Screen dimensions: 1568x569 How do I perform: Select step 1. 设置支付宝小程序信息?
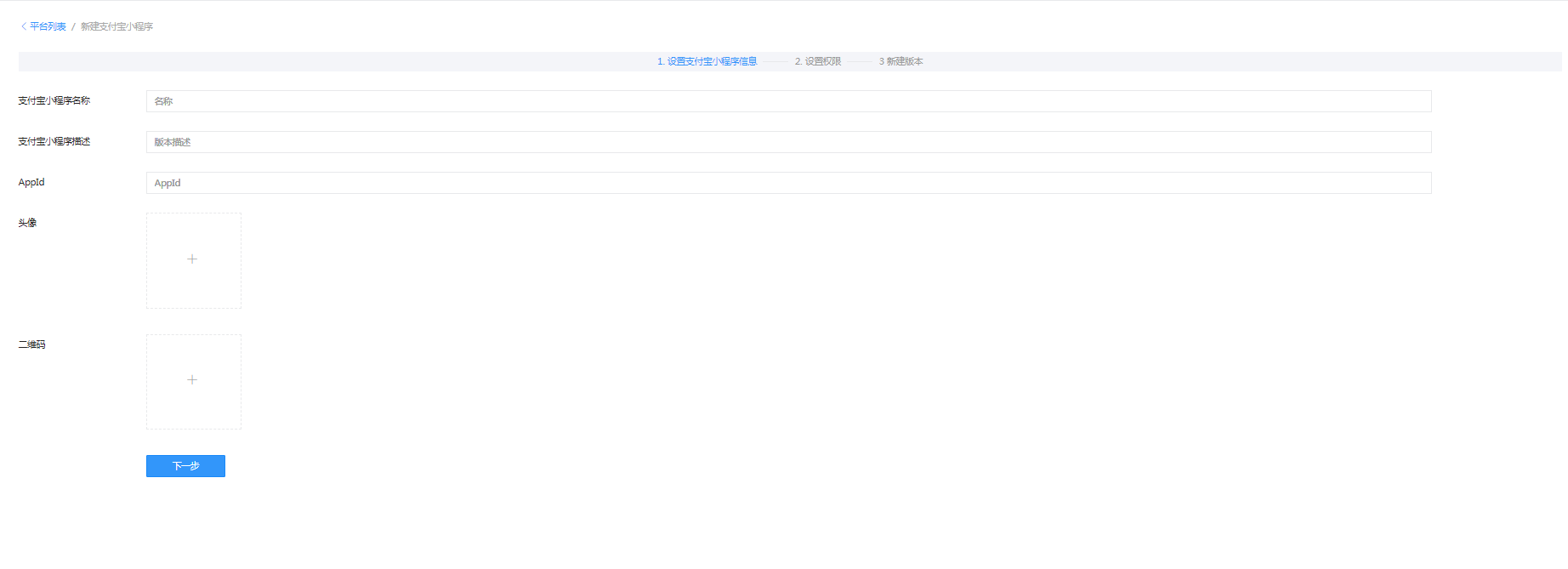pyautogui.click(x=707, y=61)
